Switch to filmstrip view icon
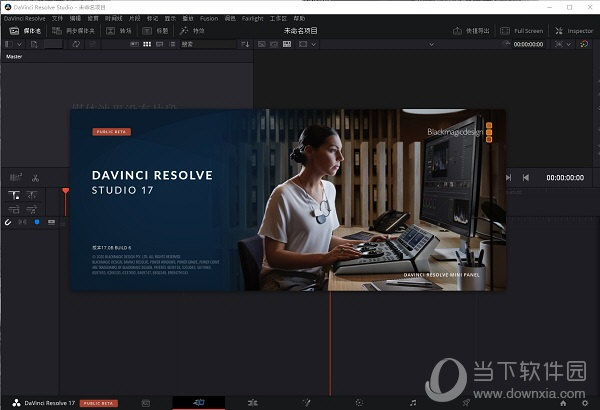The width and height of the screenshot is (600, 410). pyautogui.click(x=134, y=44)
